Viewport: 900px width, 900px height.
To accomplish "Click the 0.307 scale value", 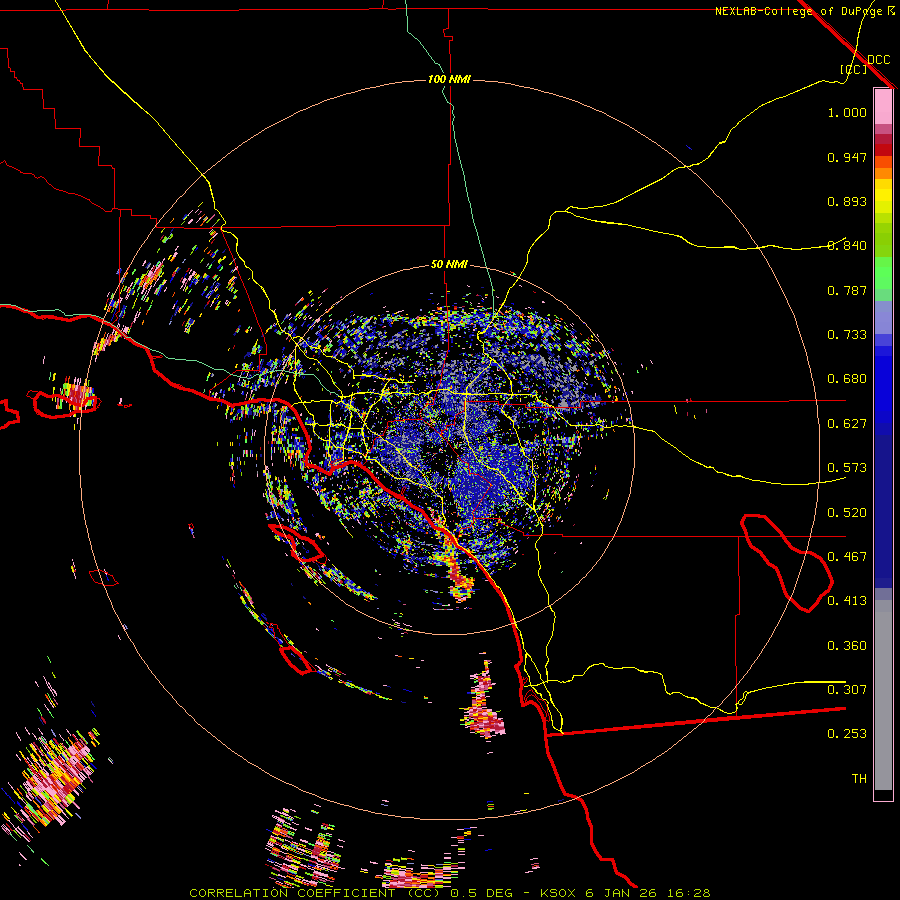I will (847, 690).
